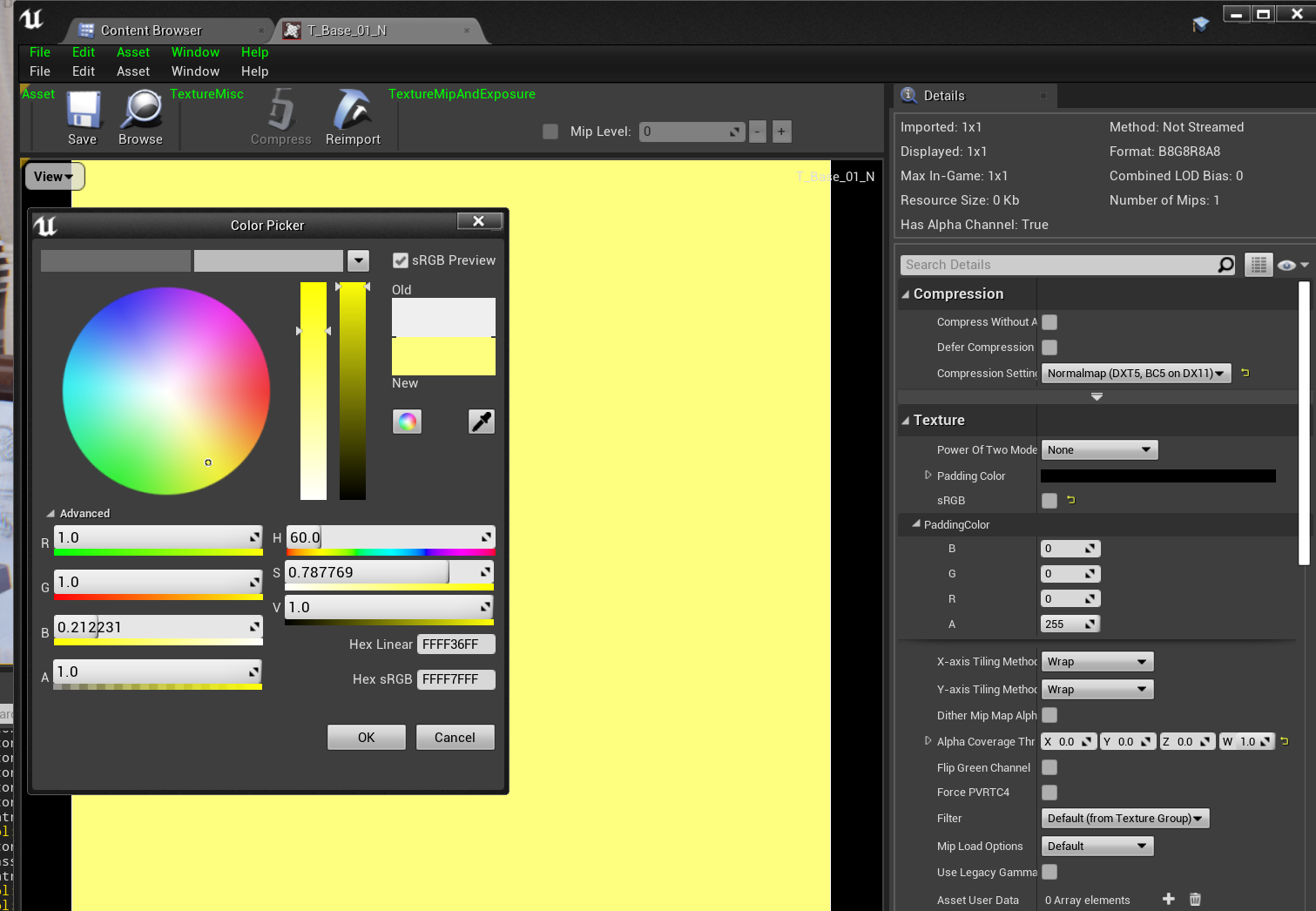This screenshot has width=1316, height=911.
Task: Click the Details panel tab icon
Action: click(x=909, y=95)
